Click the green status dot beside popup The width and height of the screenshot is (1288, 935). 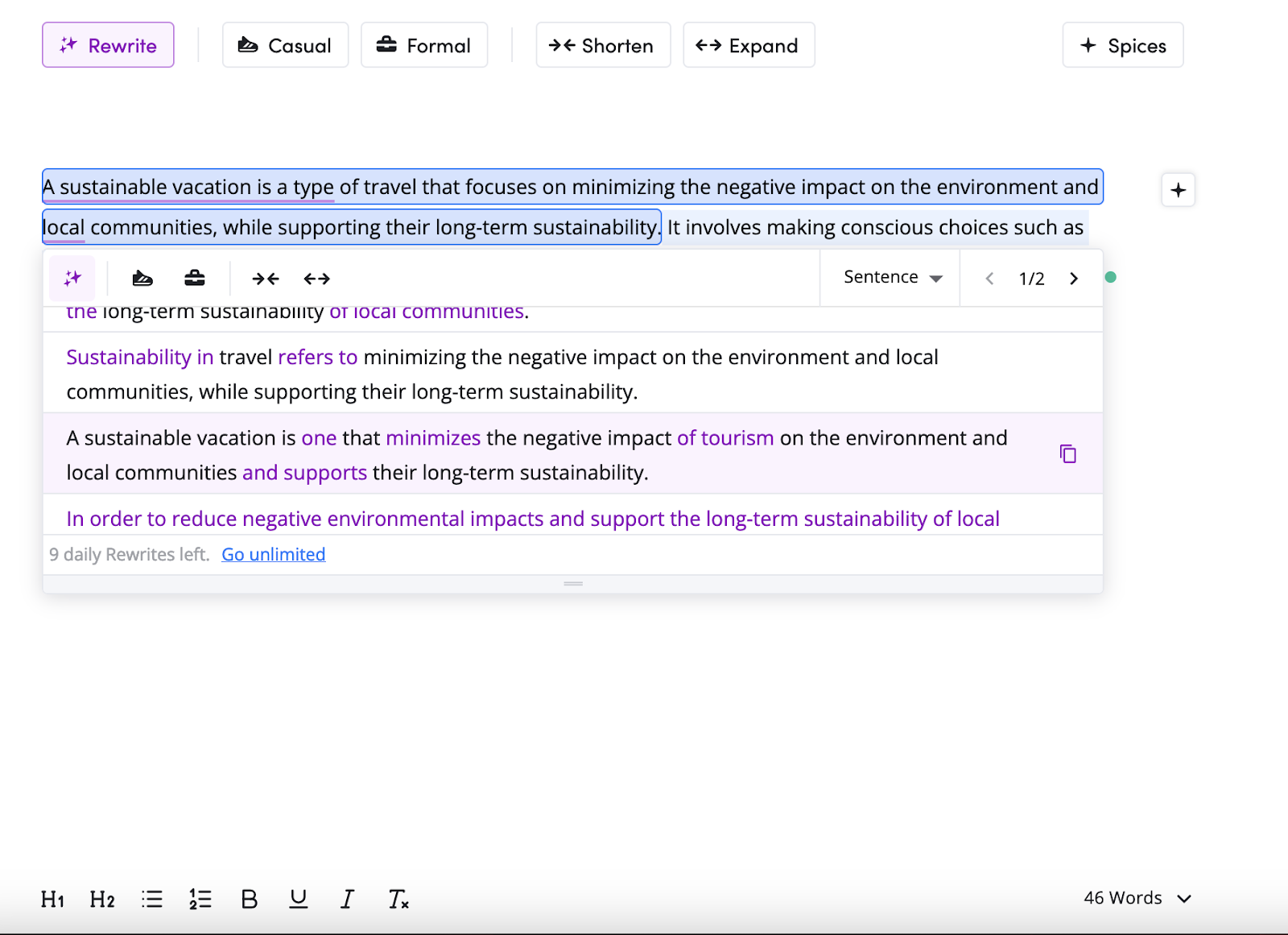[x=1111, y=277]
